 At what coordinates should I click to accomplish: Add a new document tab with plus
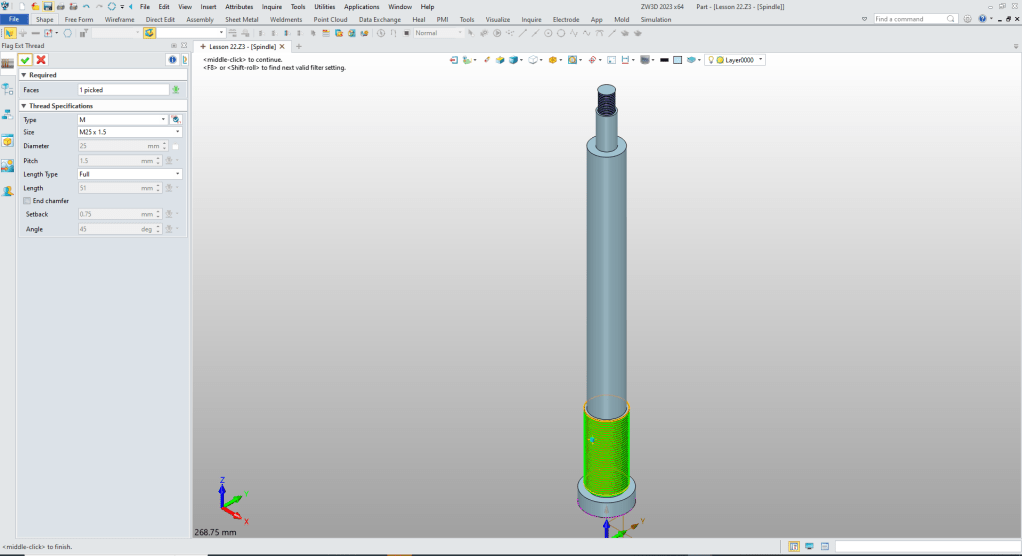(x=298, y=46)
